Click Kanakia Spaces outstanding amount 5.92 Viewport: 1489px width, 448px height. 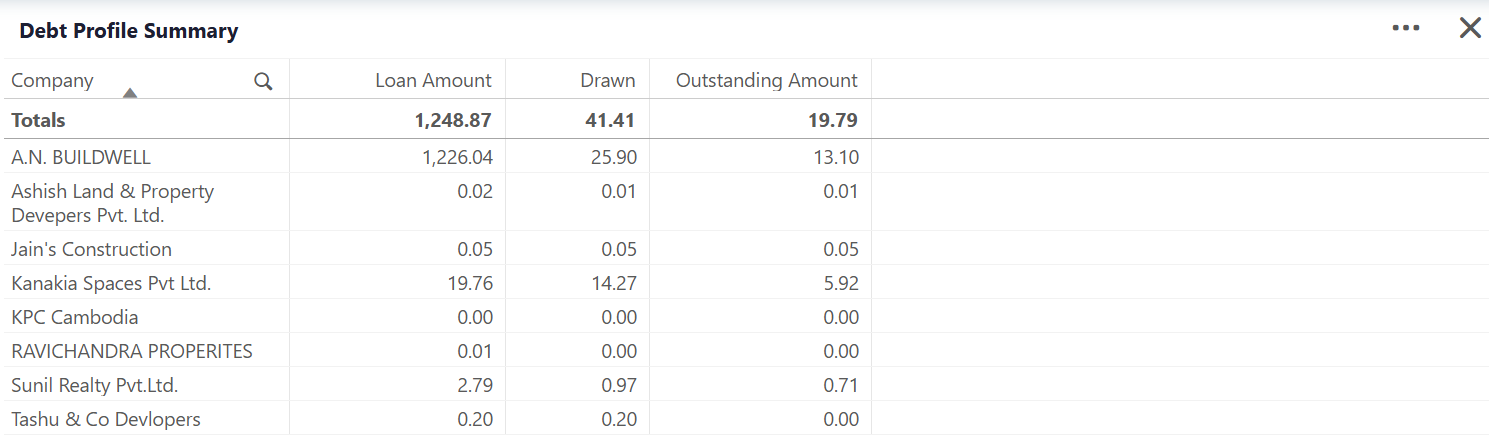pyautogui.click(x=838, y=283)
